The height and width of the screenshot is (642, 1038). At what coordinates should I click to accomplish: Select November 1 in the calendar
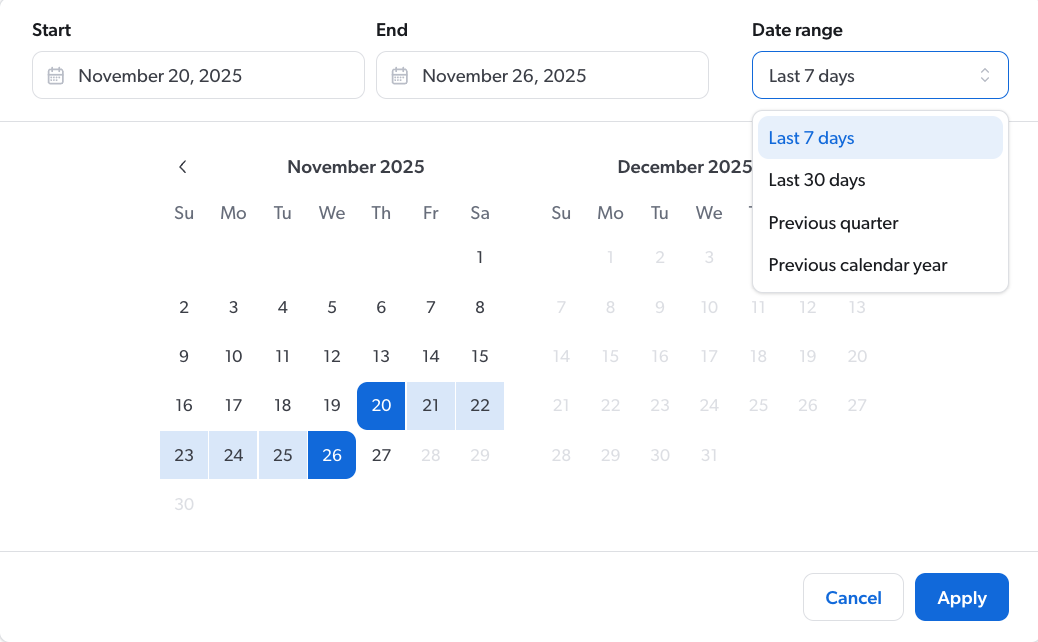480,257
